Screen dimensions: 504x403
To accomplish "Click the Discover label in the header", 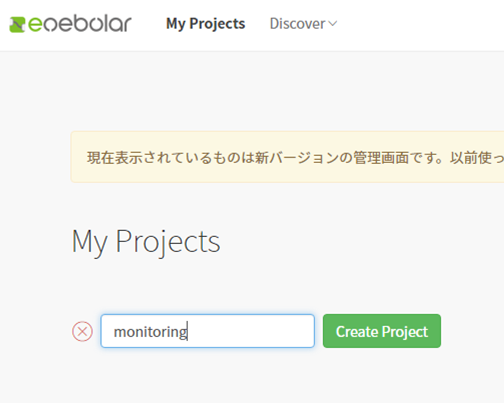I will point(297,24).
